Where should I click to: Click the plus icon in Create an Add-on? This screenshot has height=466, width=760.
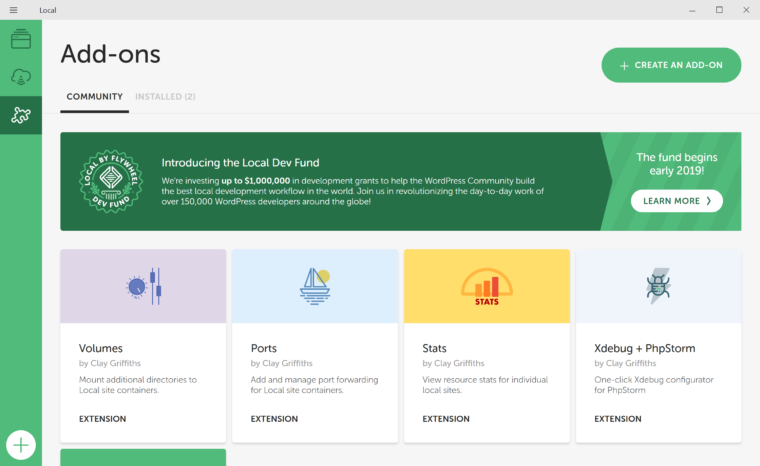tap(624, 65)
